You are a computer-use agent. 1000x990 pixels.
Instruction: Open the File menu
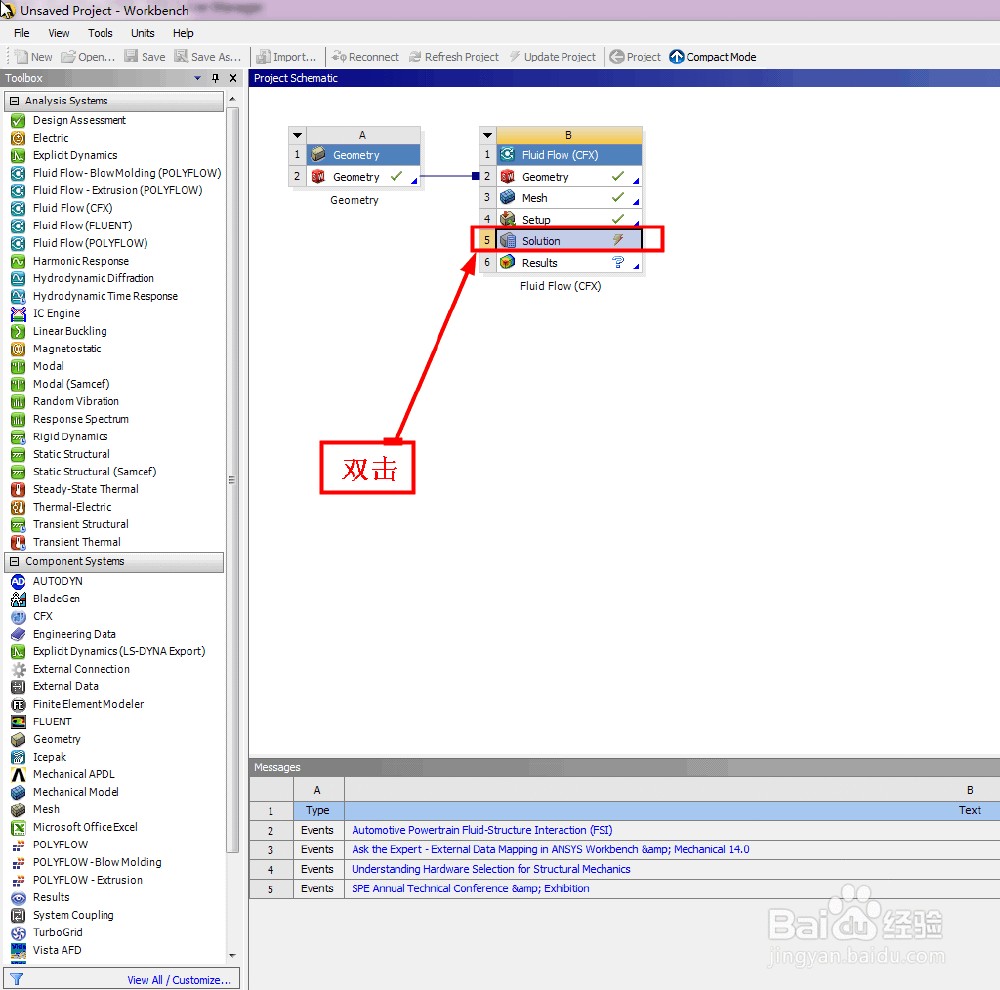[22, 33]
